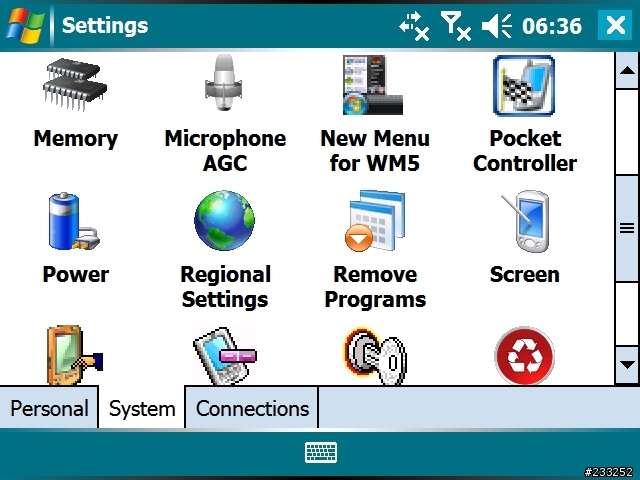Click the red recycle symbol icon
Viewport: 640px width, 480px height.
(x=524, y=356)
